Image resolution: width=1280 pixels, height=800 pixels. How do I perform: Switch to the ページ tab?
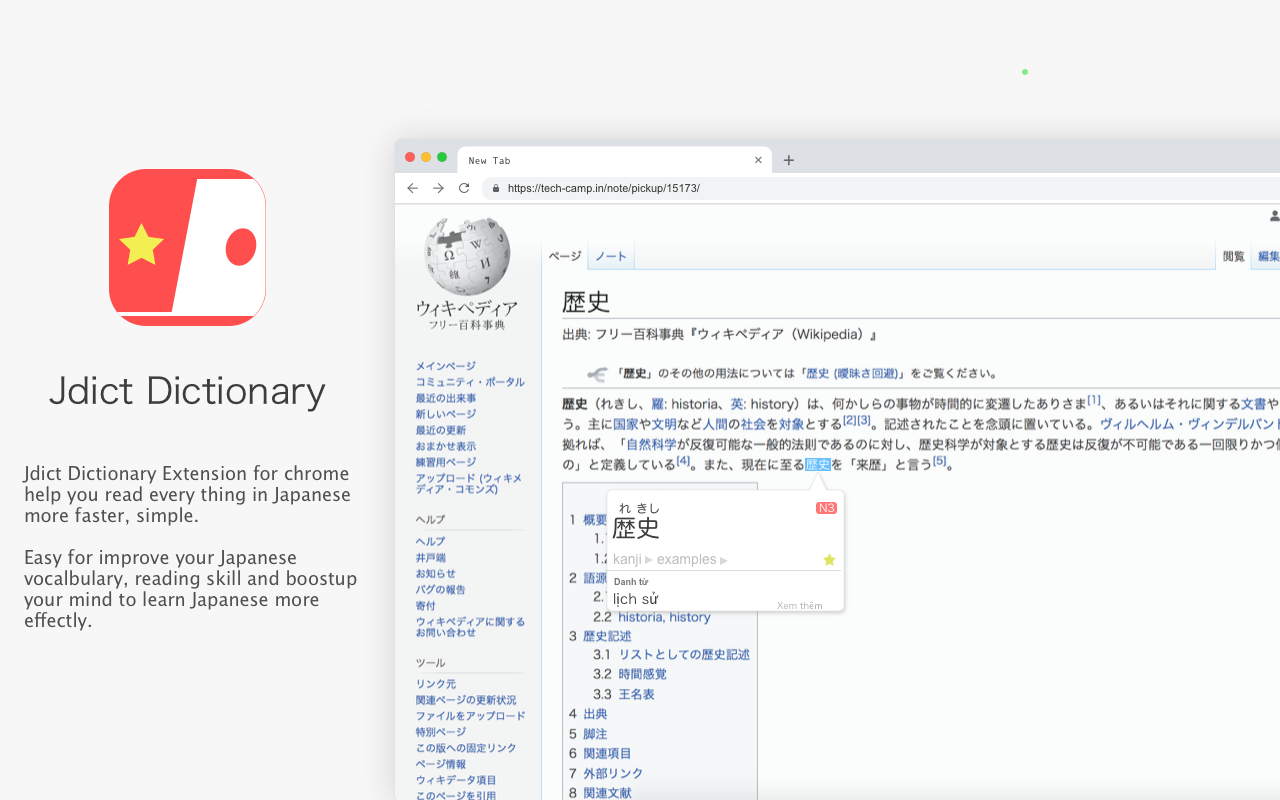click(x=565, y=256)
